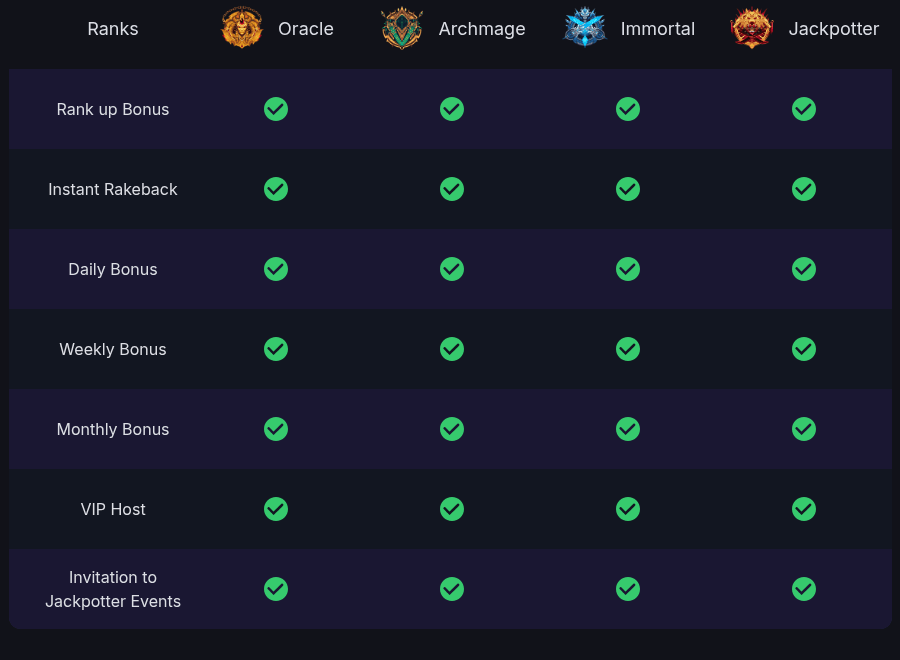900x660 pixels.
Task: Click the Jackpotter rank badge icon
Action: click(x=752, y=28)
